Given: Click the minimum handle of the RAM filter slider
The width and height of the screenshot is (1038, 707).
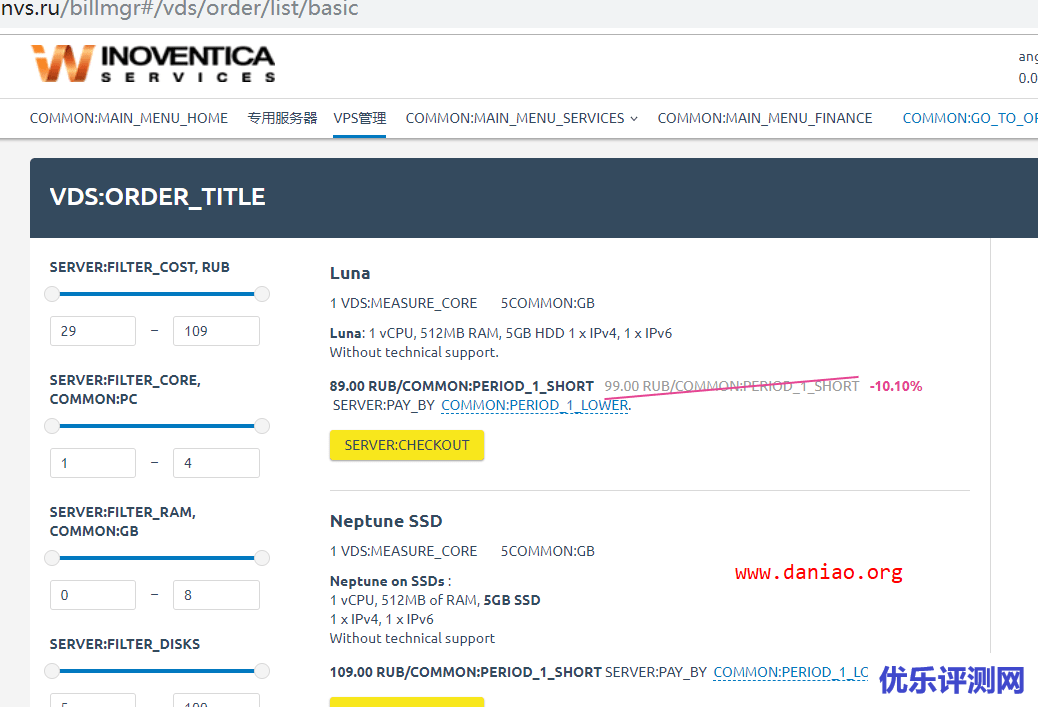Looking at the screenshot, I should (x=52, y=558).
